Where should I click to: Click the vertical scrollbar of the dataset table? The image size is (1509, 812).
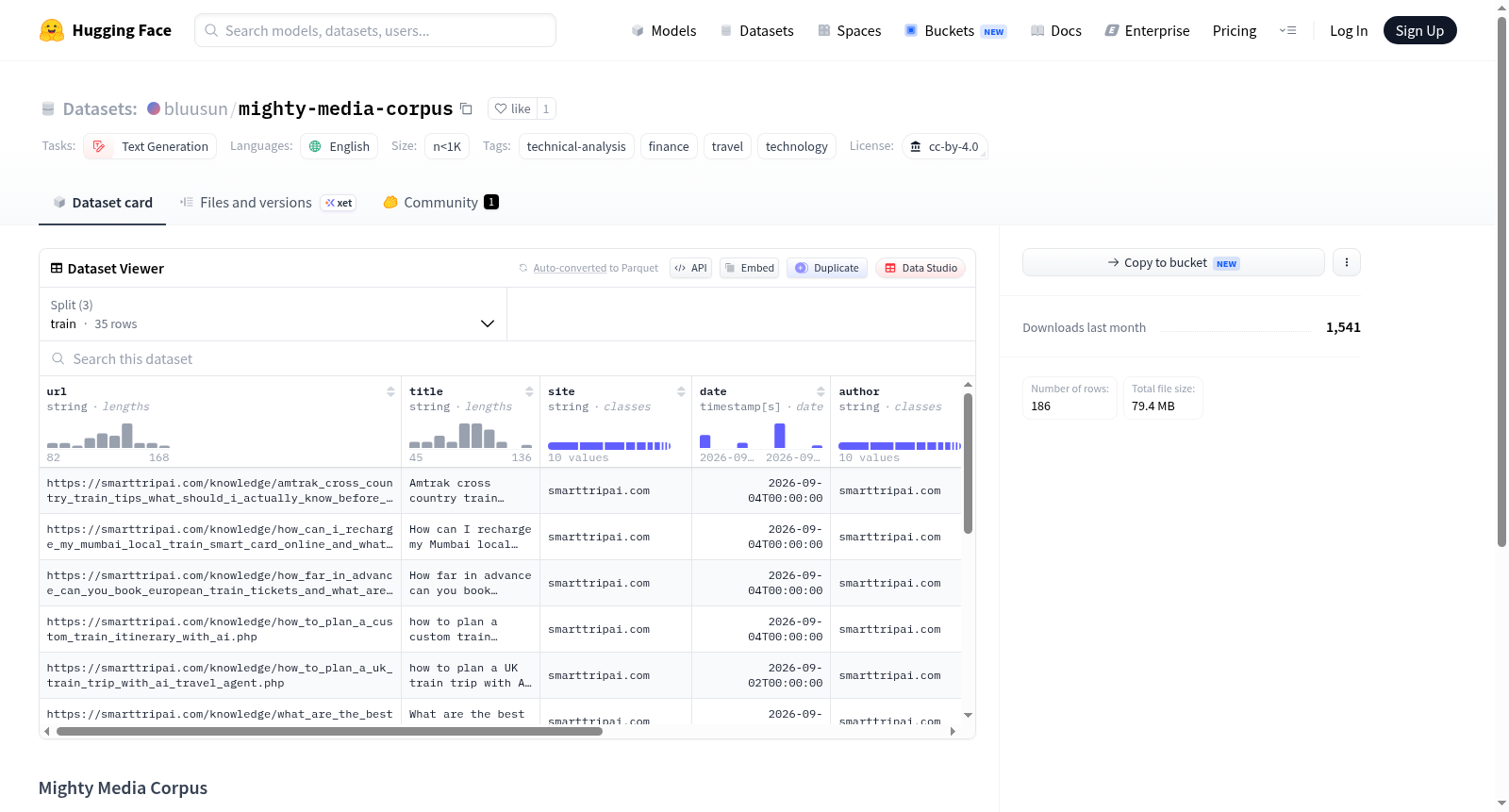(968, 463)
